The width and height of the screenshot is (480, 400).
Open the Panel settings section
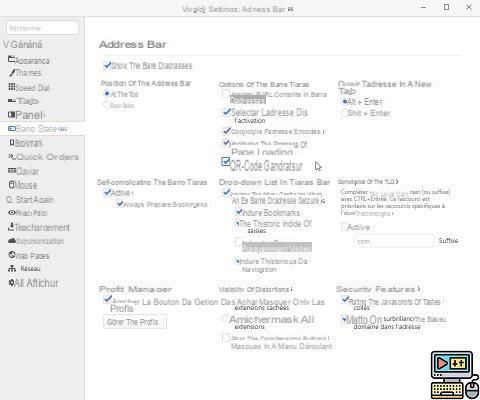26,115
